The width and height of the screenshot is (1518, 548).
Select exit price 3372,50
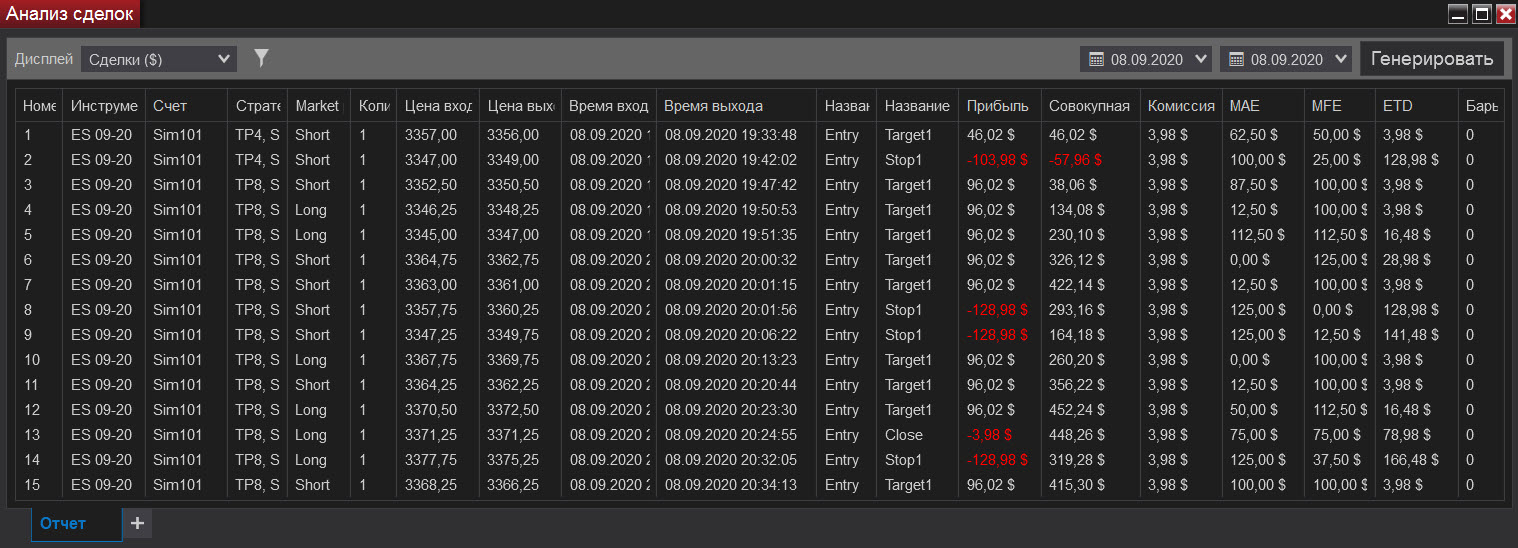tap(512, 410)
